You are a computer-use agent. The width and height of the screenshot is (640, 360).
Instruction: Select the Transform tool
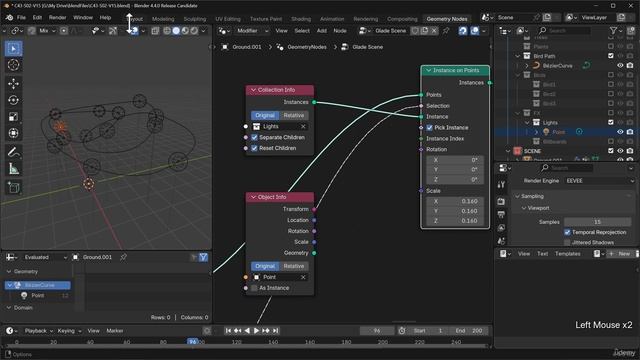(13, 133)
